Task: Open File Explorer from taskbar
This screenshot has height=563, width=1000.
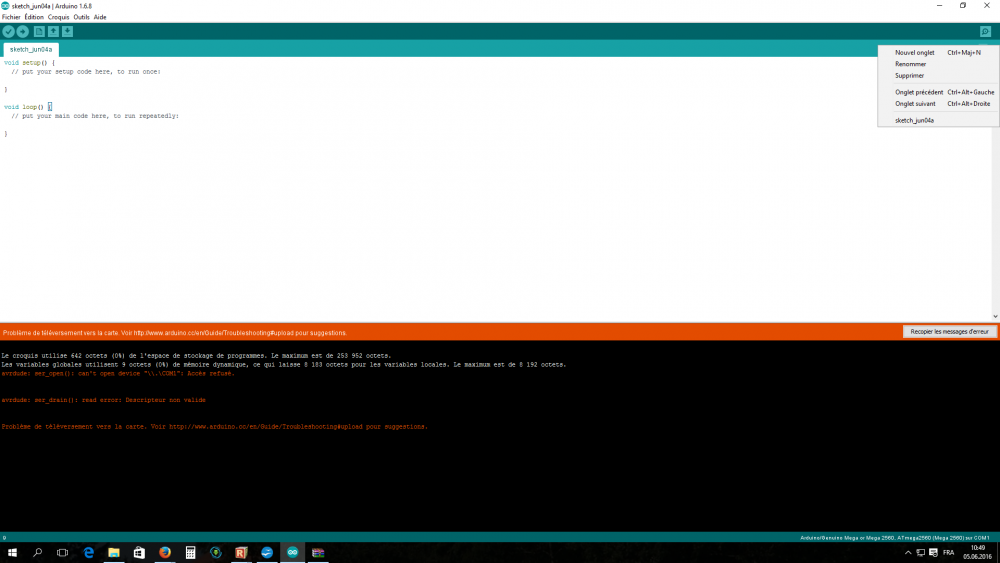Action: point(114,552)
